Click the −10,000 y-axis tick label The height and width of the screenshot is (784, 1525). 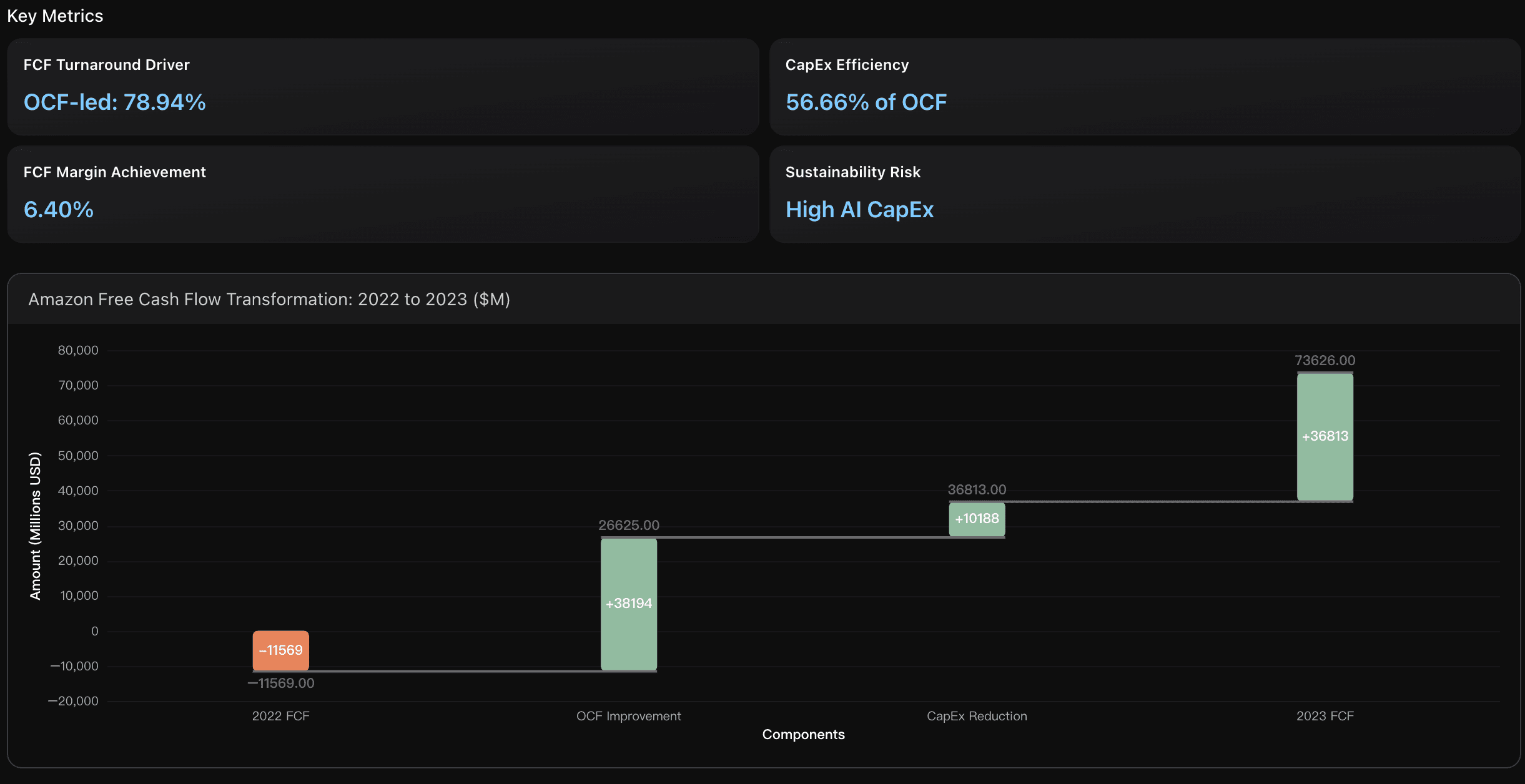pyautogui.click(x=74, y=667)
